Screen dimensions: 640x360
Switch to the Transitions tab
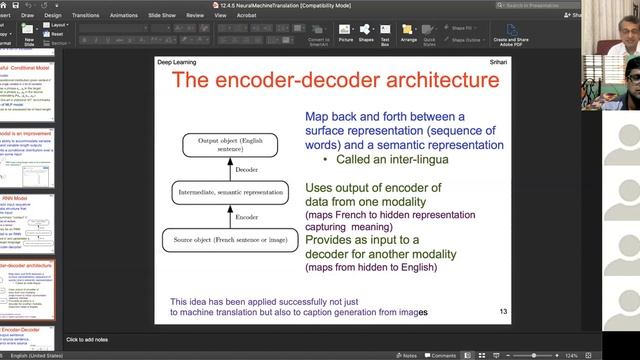(x=85, y=15)
